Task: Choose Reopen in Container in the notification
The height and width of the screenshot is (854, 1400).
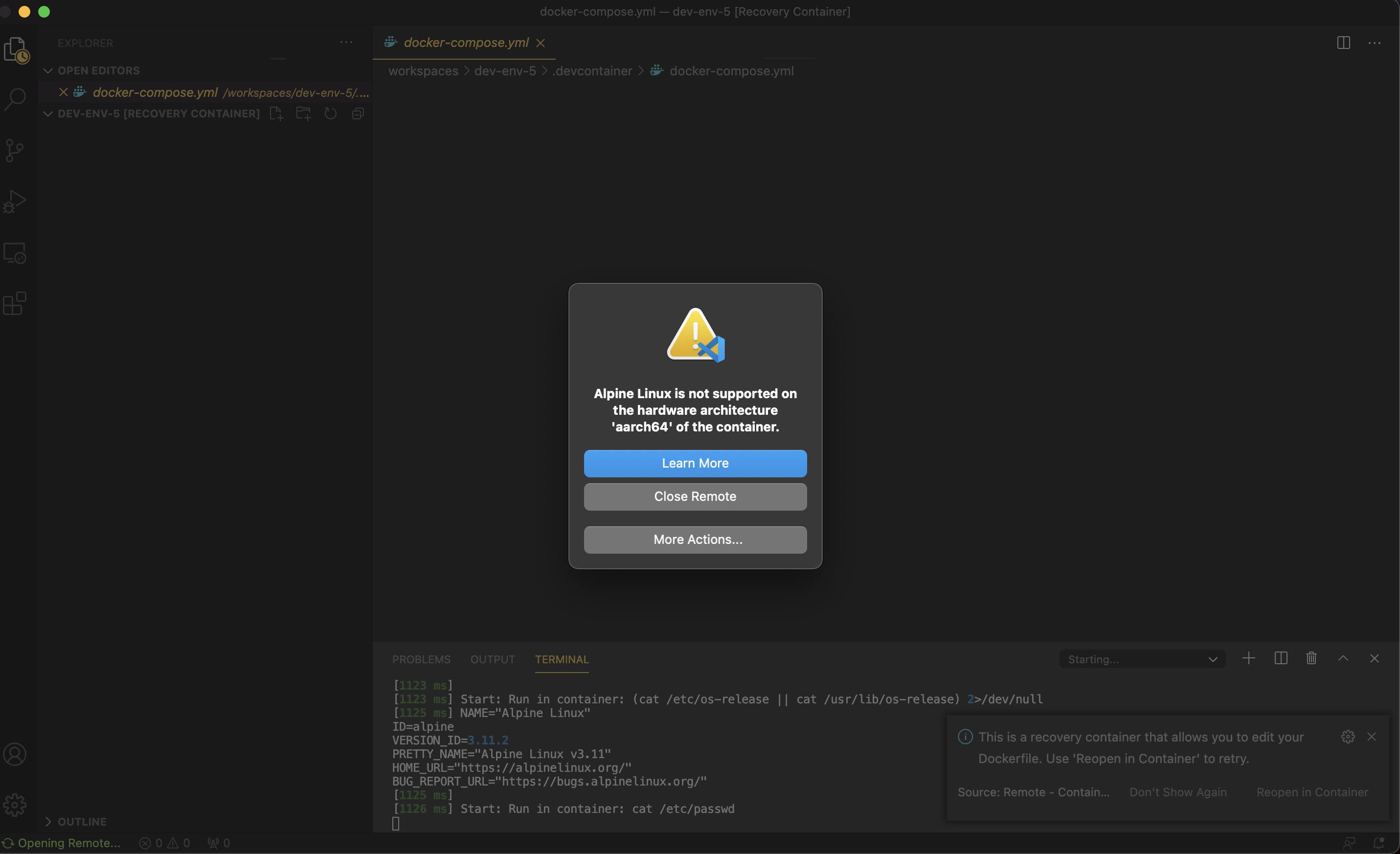Action: click(x=1312, y=791)
